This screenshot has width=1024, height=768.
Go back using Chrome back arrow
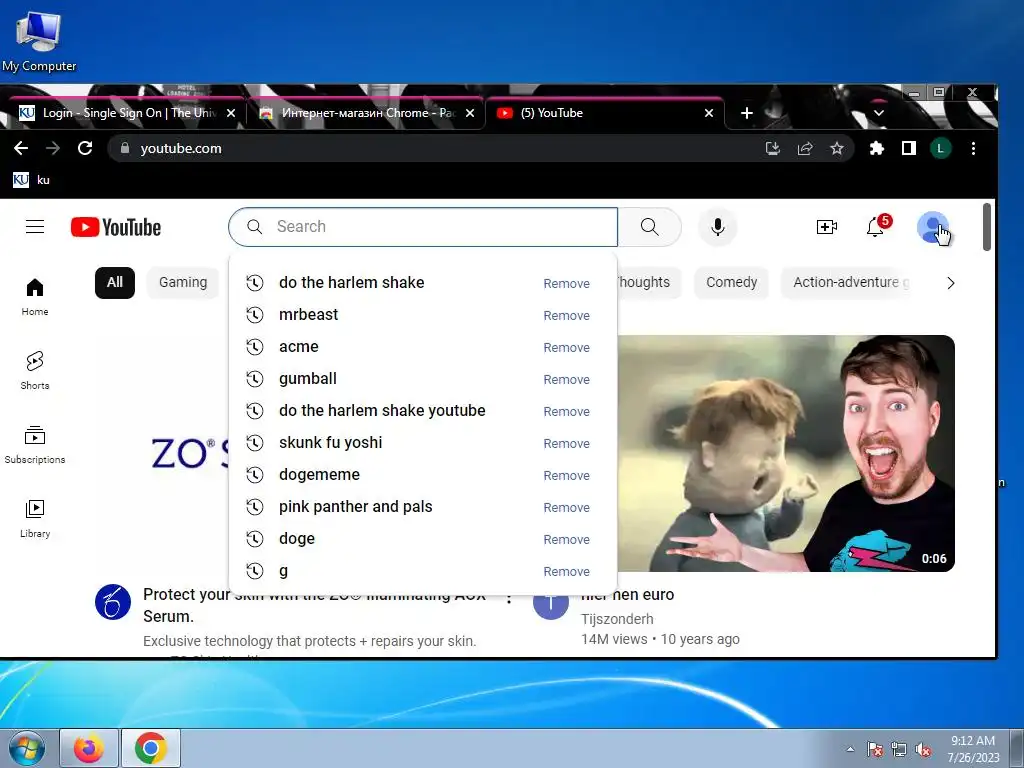click(21, 148)
